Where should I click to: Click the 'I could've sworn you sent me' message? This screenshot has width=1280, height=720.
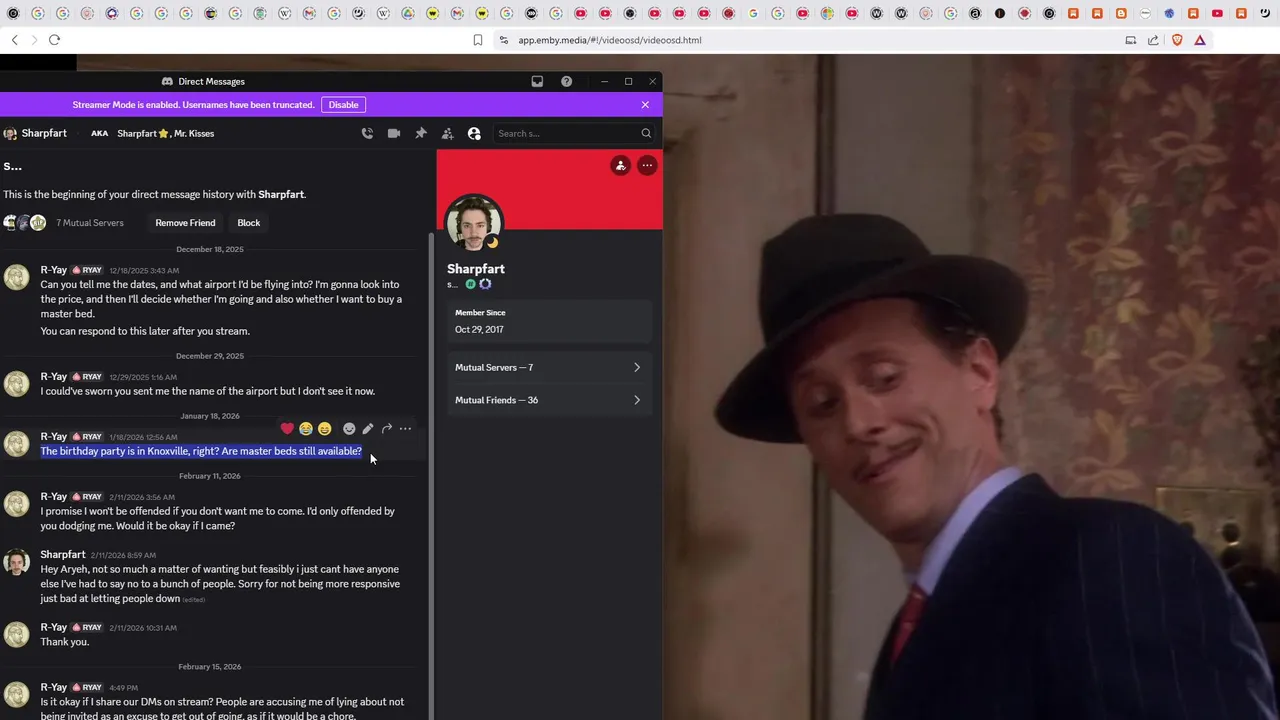click(x=208, y=391)
